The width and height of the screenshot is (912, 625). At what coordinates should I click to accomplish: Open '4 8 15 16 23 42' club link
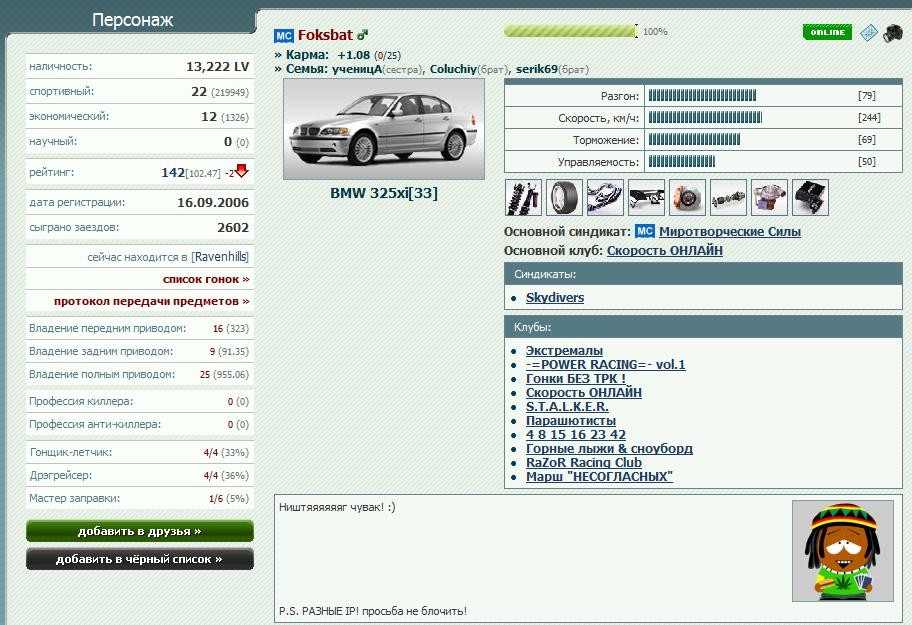point(576,434)
